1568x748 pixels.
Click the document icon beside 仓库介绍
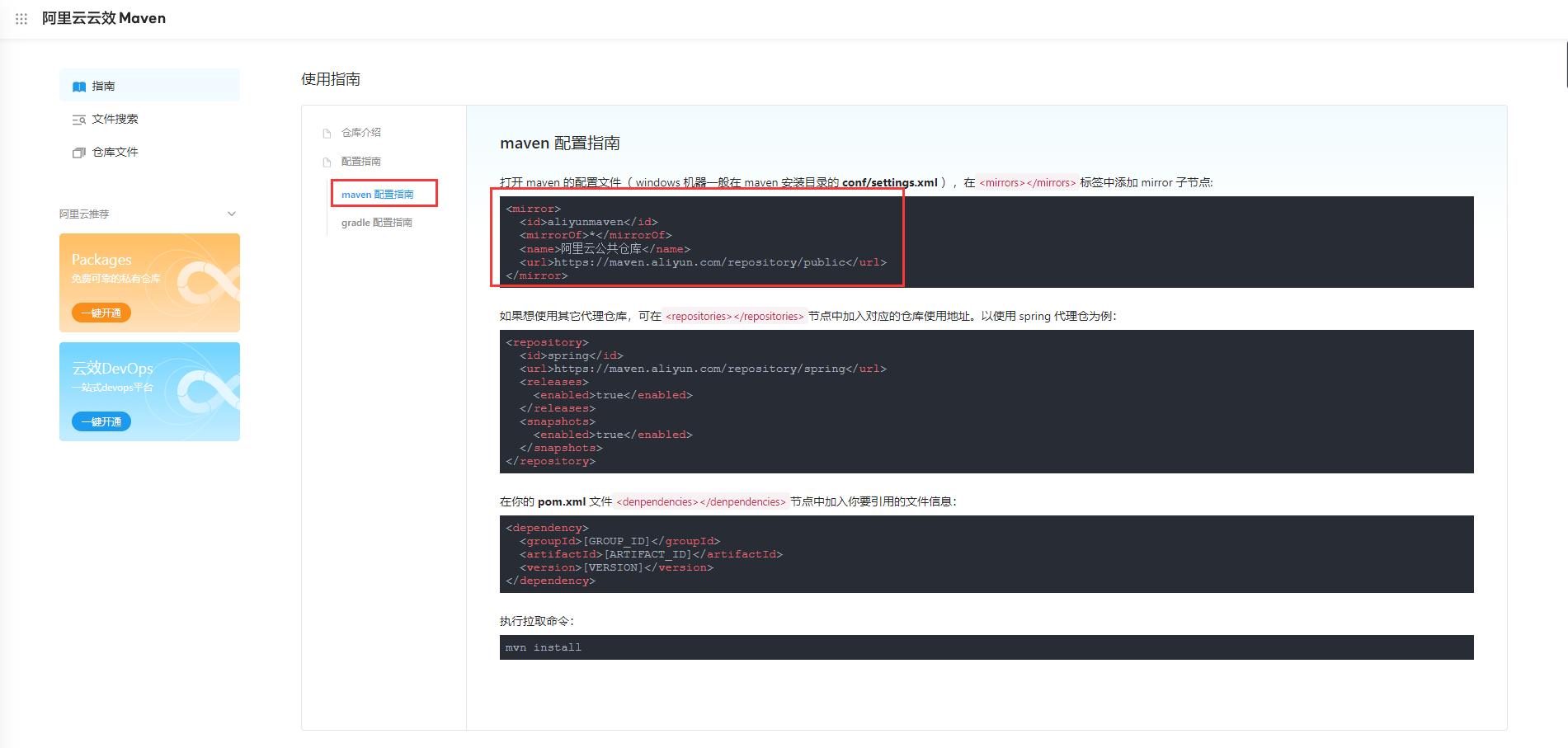click(327, 133)
